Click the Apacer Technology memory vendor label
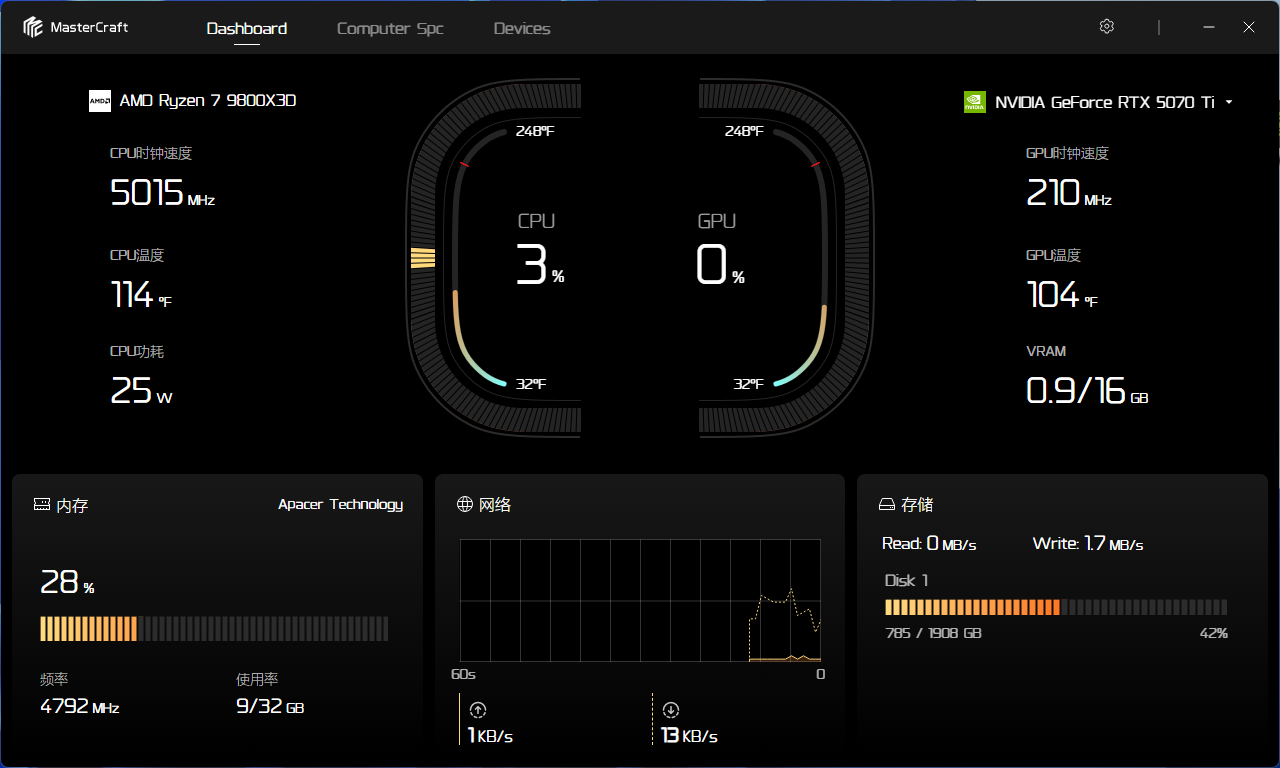This screenshot has width=1280, height=768. (341, 505)
